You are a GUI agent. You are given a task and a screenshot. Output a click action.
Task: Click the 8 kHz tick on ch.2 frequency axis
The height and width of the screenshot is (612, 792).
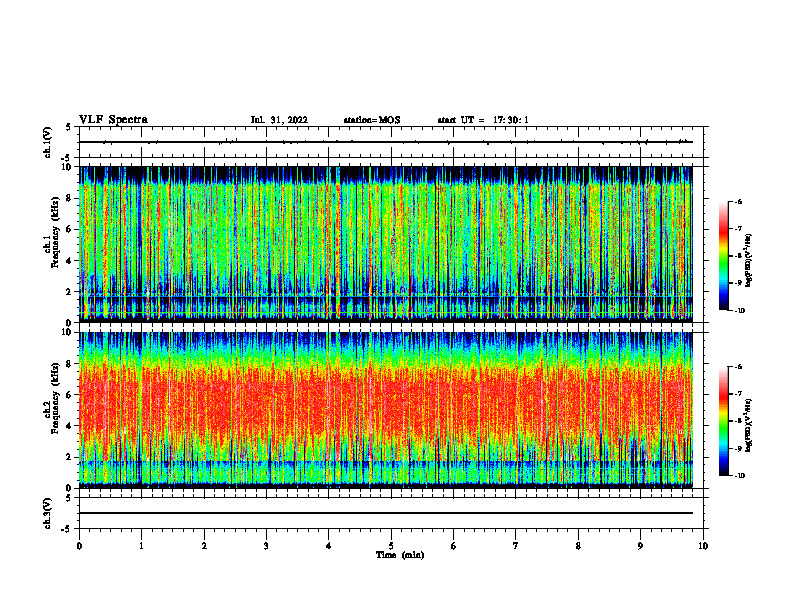70,364
